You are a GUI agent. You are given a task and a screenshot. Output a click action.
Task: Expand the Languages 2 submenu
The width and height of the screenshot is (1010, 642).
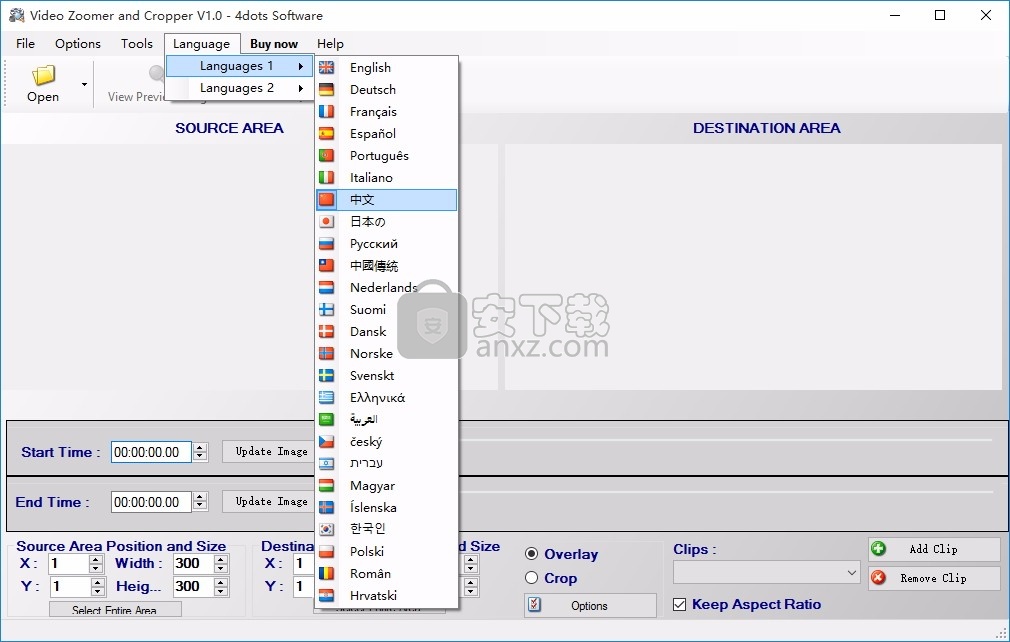click(x=240, y=88)
